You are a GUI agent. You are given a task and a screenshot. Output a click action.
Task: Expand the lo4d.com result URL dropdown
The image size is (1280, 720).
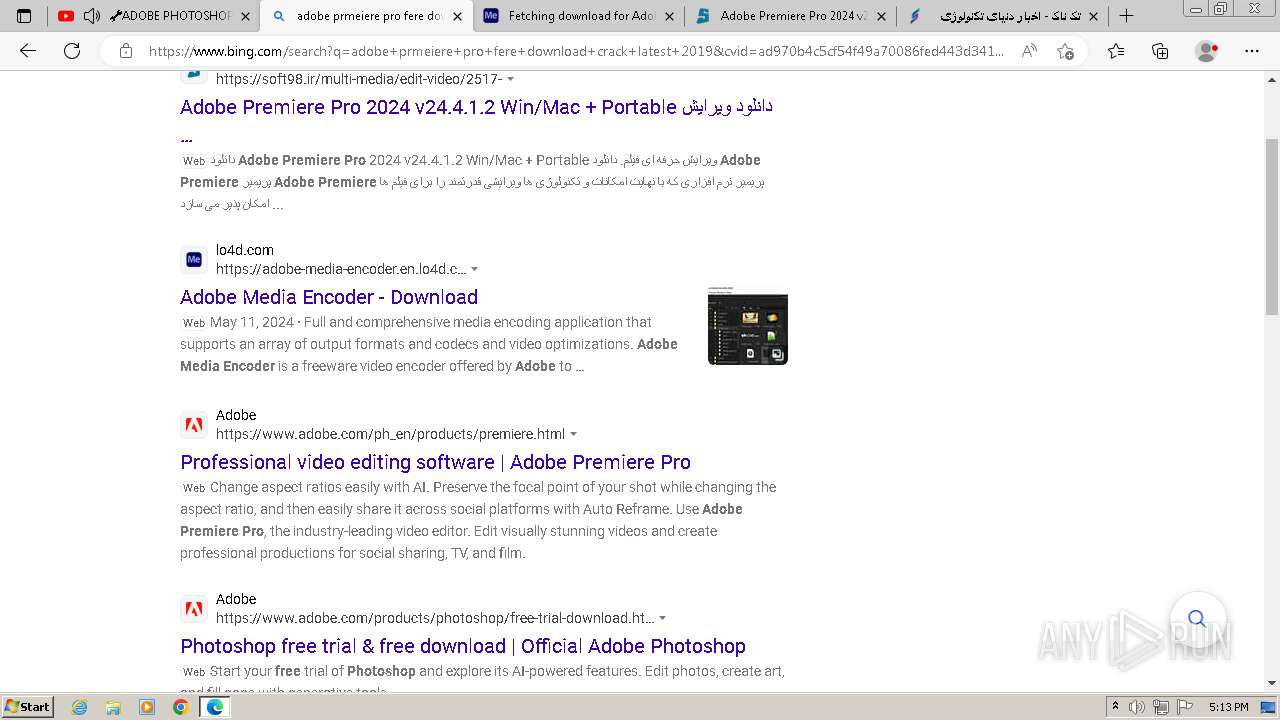point(475,269)
